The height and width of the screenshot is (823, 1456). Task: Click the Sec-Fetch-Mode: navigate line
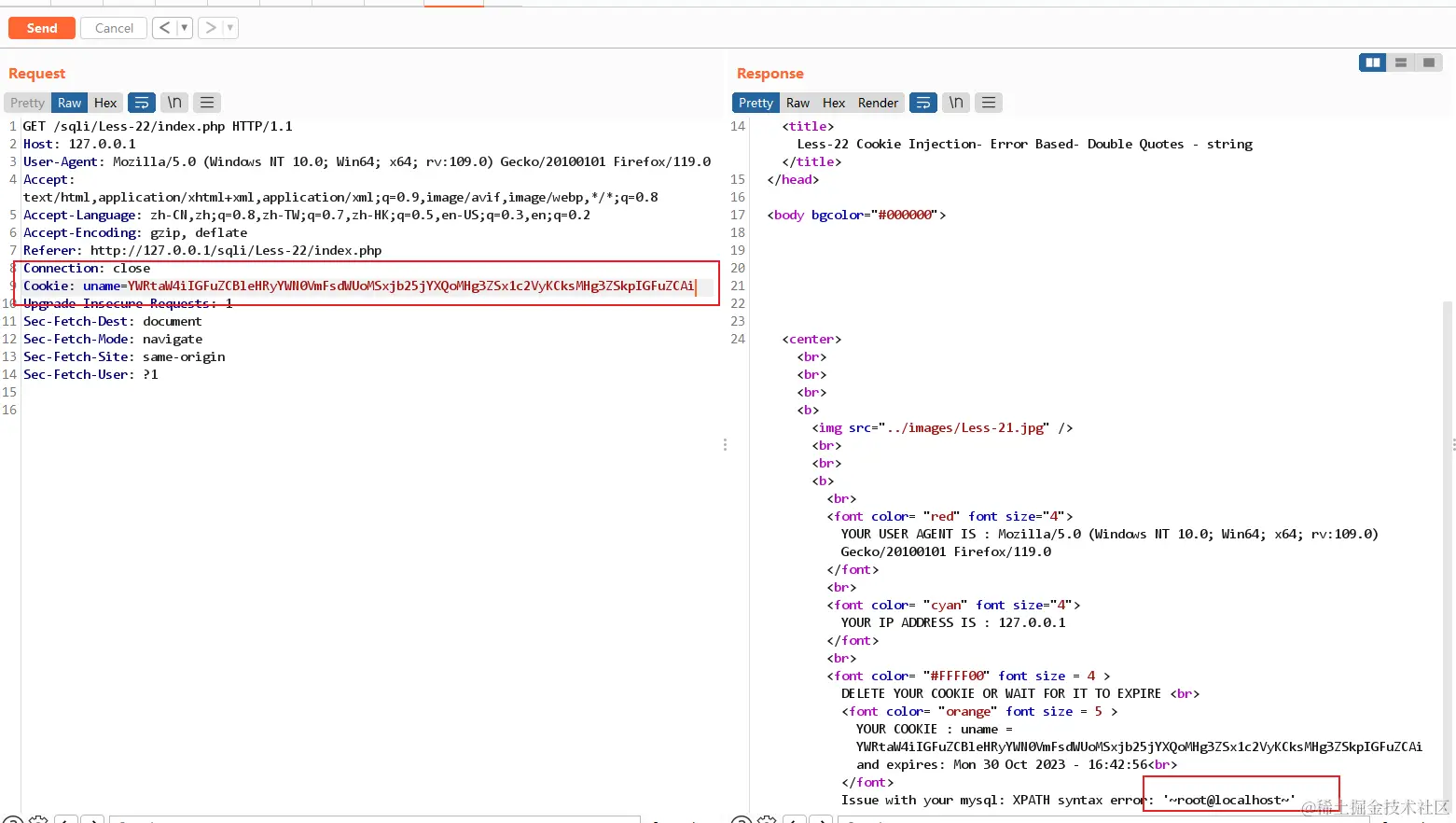pos(113,339)
